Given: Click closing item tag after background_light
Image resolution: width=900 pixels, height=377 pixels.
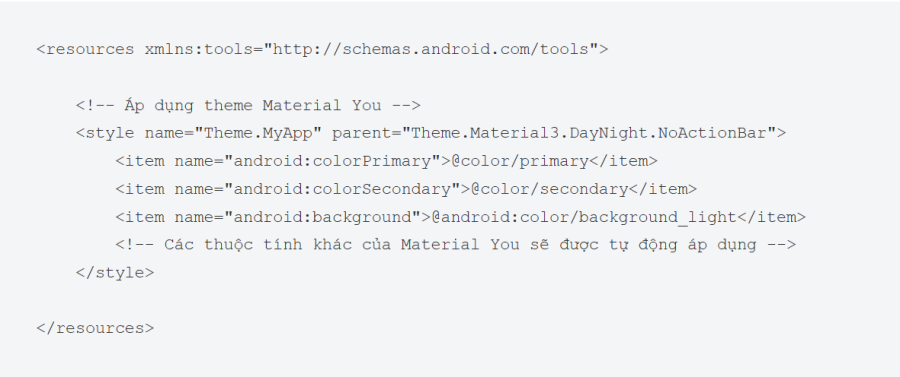Looking at the screenshot, I should [x=772, y=217].
